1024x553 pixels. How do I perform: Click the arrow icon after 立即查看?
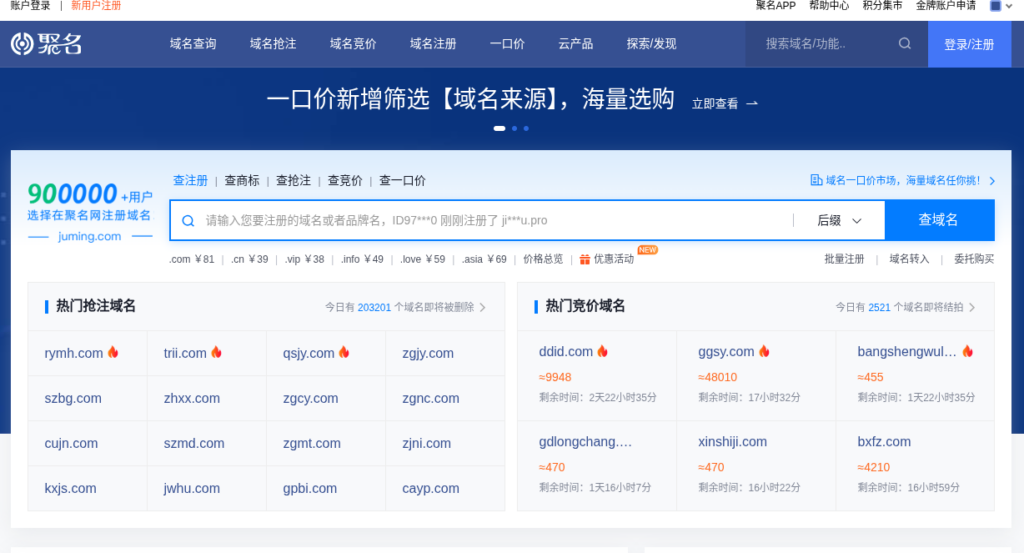(x=752, y=103)
